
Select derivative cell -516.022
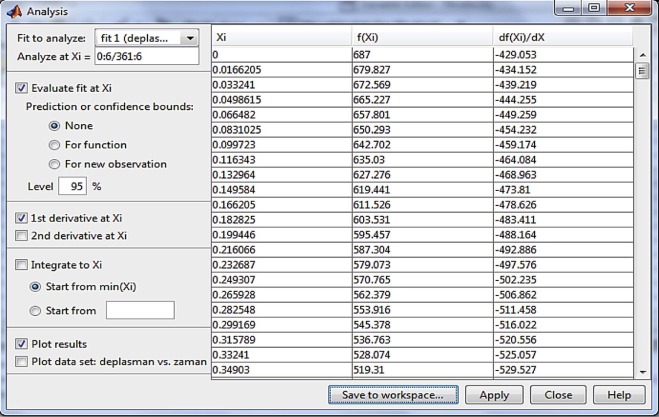[563, 325]
